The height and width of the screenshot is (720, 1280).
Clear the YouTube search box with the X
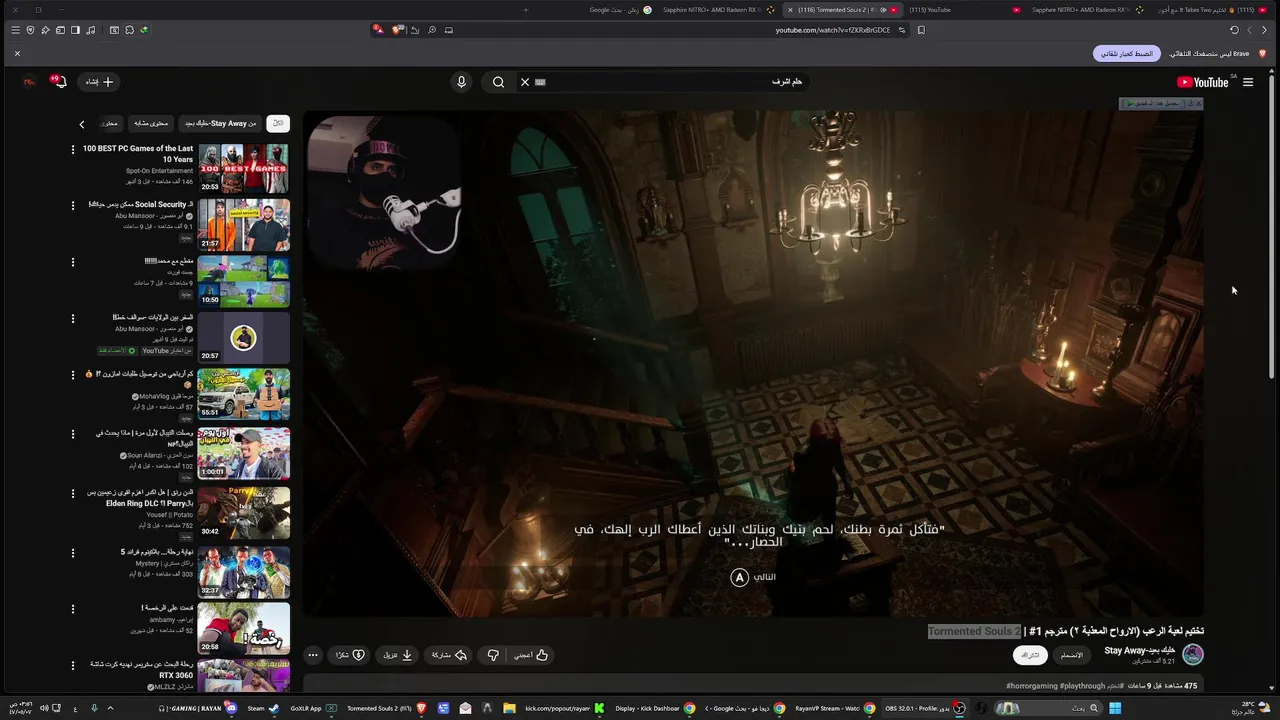(x=525, y=82)
